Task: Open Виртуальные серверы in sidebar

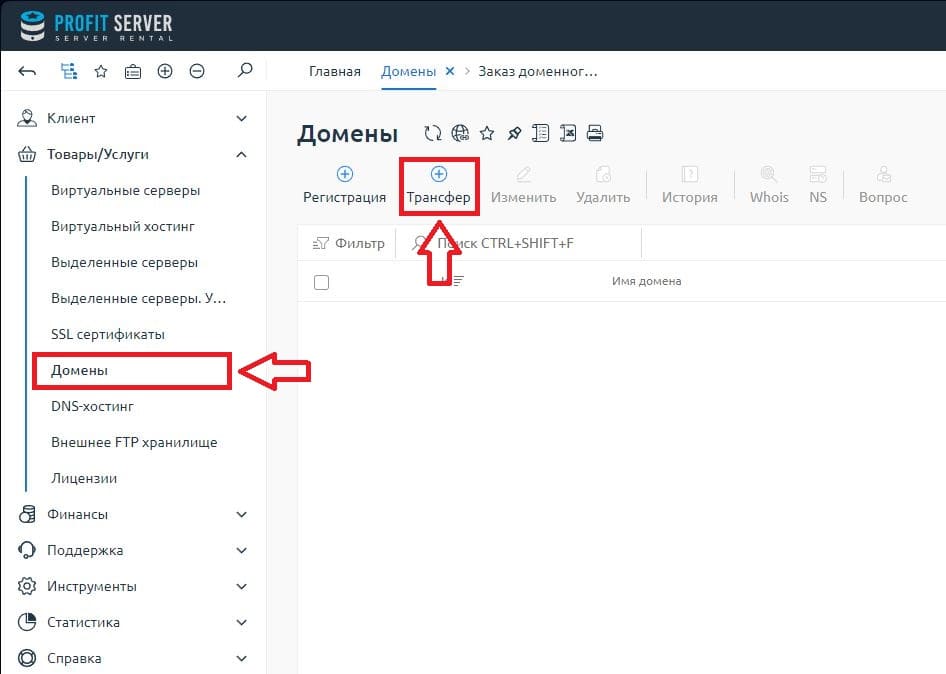Action: tap(125, 191)
